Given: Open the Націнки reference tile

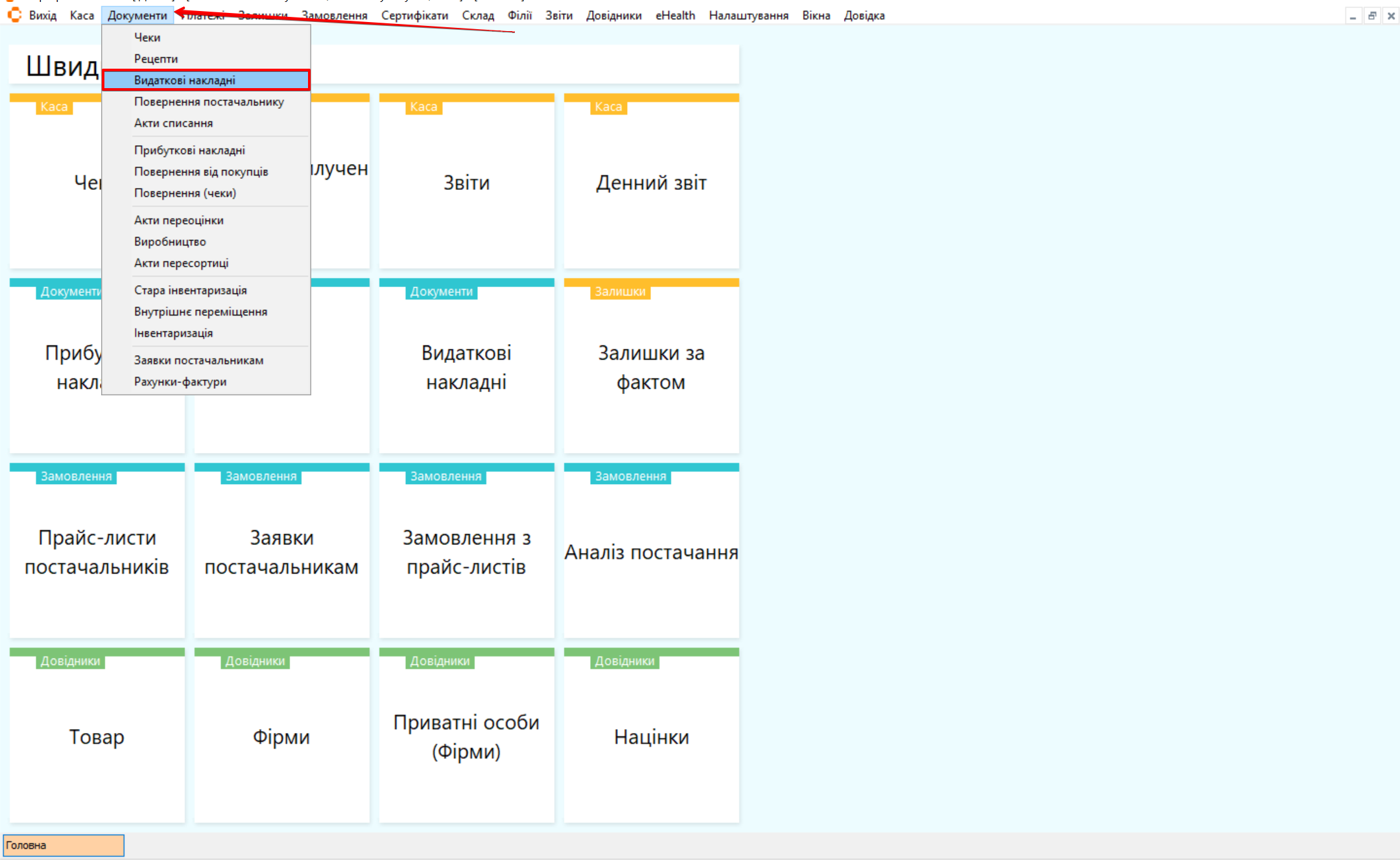Looking at the screenshot, I should pyautogui.click(x=651, y=737).
